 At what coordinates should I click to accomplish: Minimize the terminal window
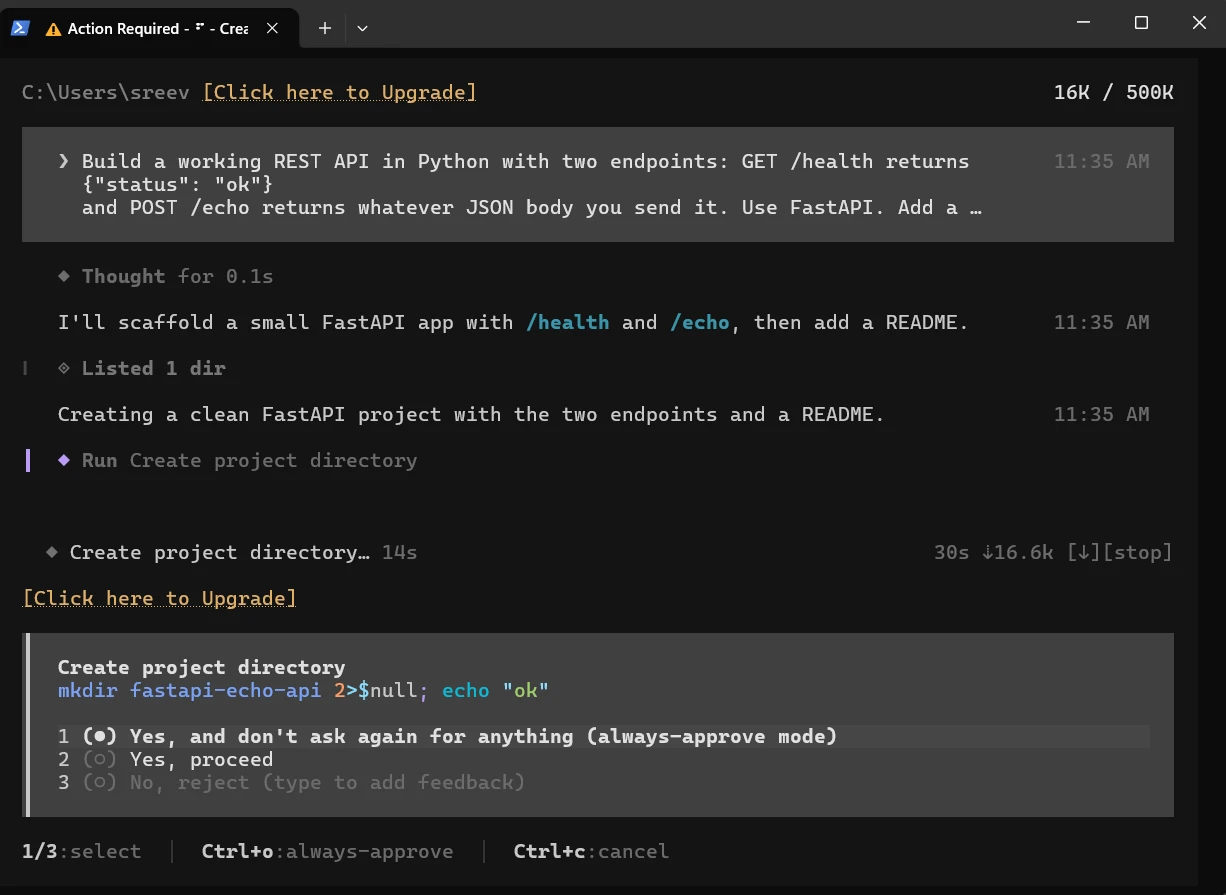pyautogui.click(x=1084, y=22)
